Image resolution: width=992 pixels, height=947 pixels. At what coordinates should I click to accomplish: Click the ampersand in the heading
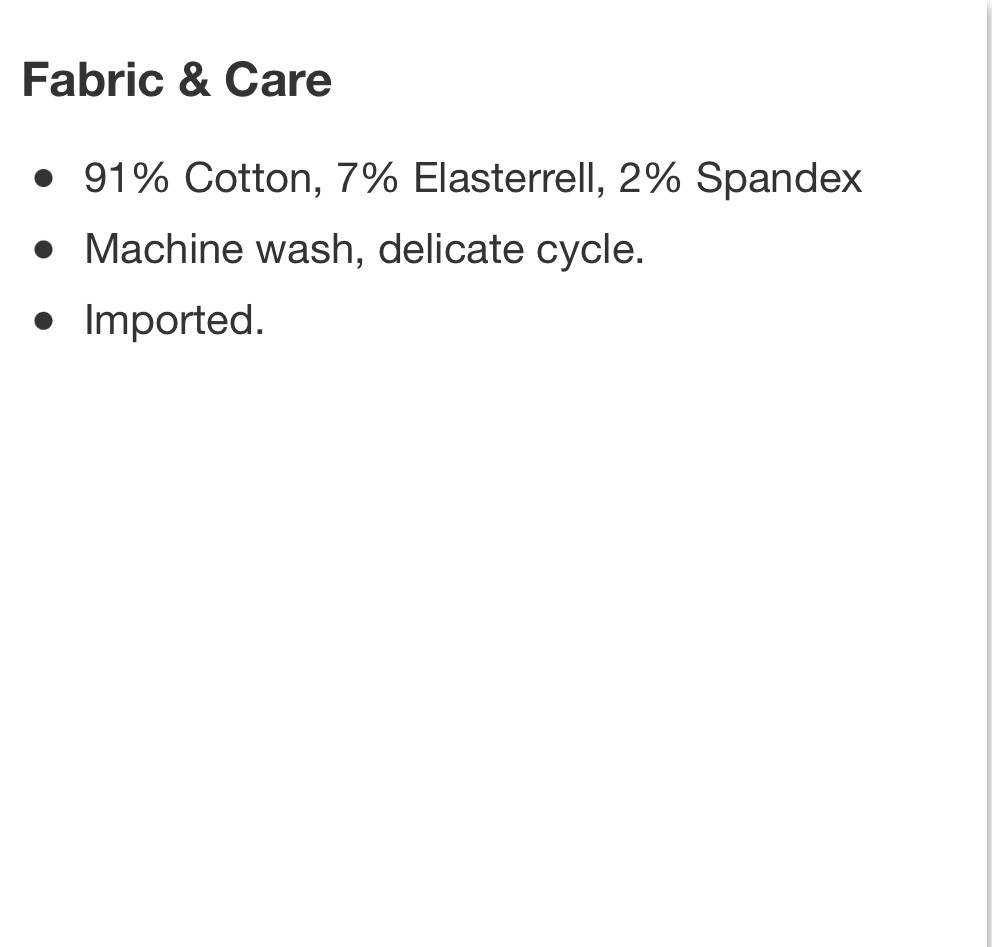tap(194, 80)
